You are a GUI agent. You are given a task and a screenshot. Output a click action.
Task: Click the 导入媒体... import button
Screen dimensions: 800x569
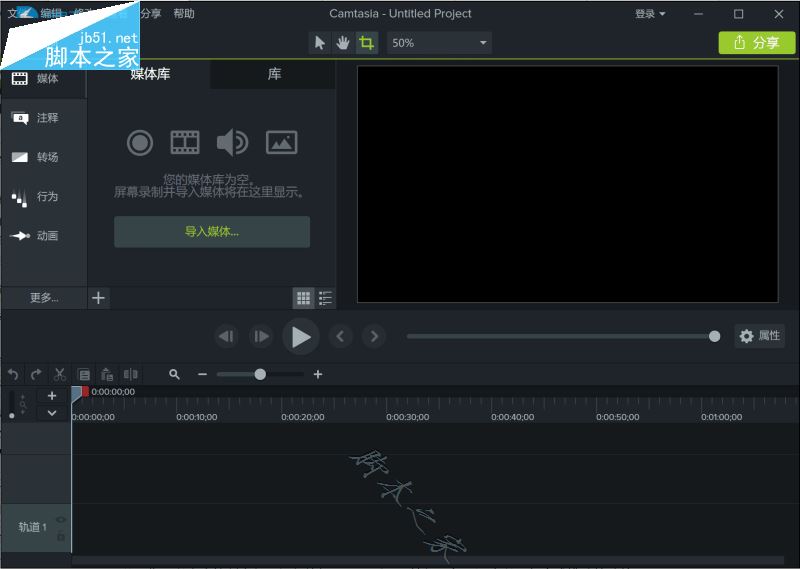[212, 232]
